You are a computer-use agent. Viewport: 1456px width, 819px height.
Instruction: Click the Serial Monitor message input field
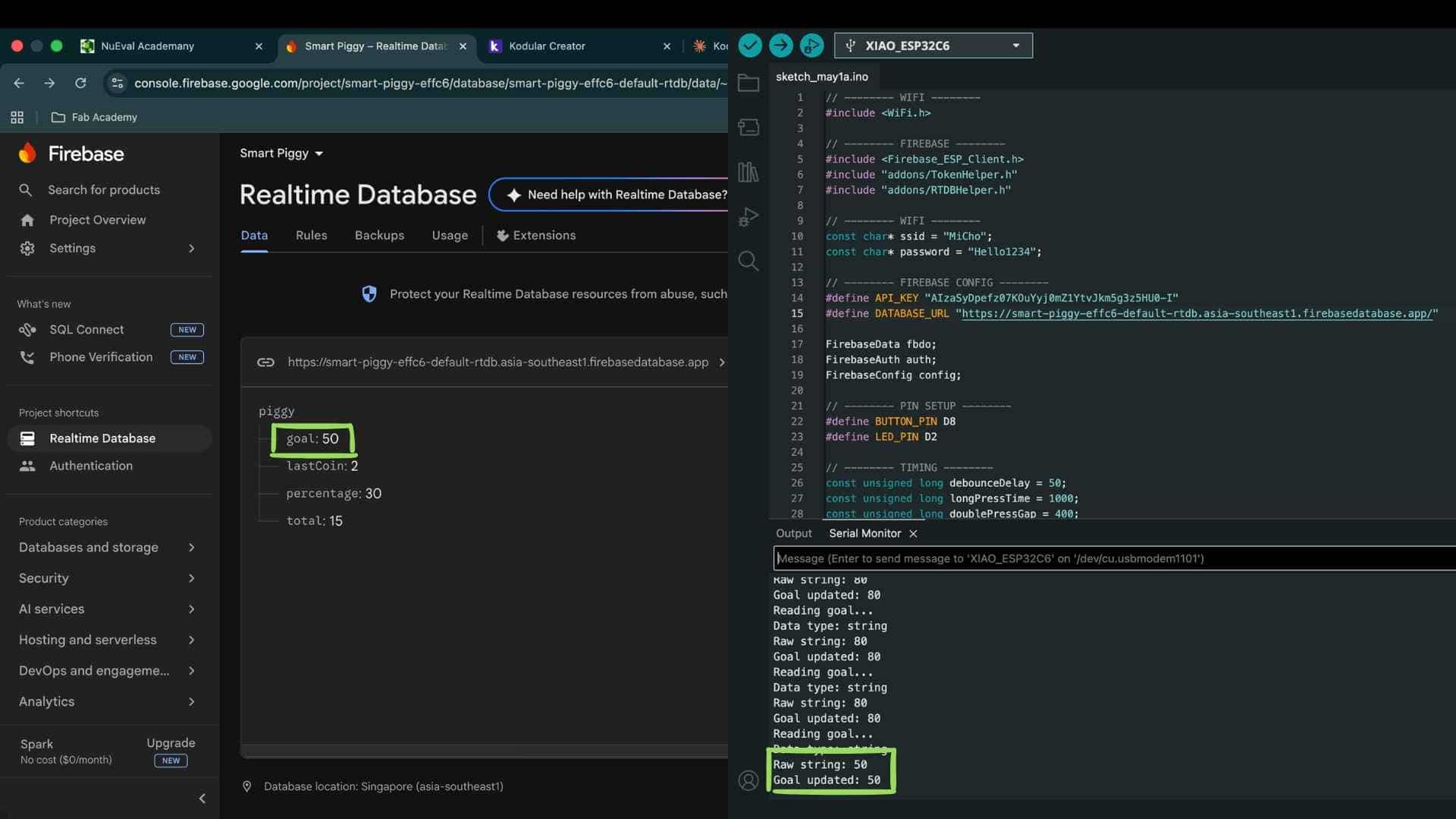tap(1115, 559)
